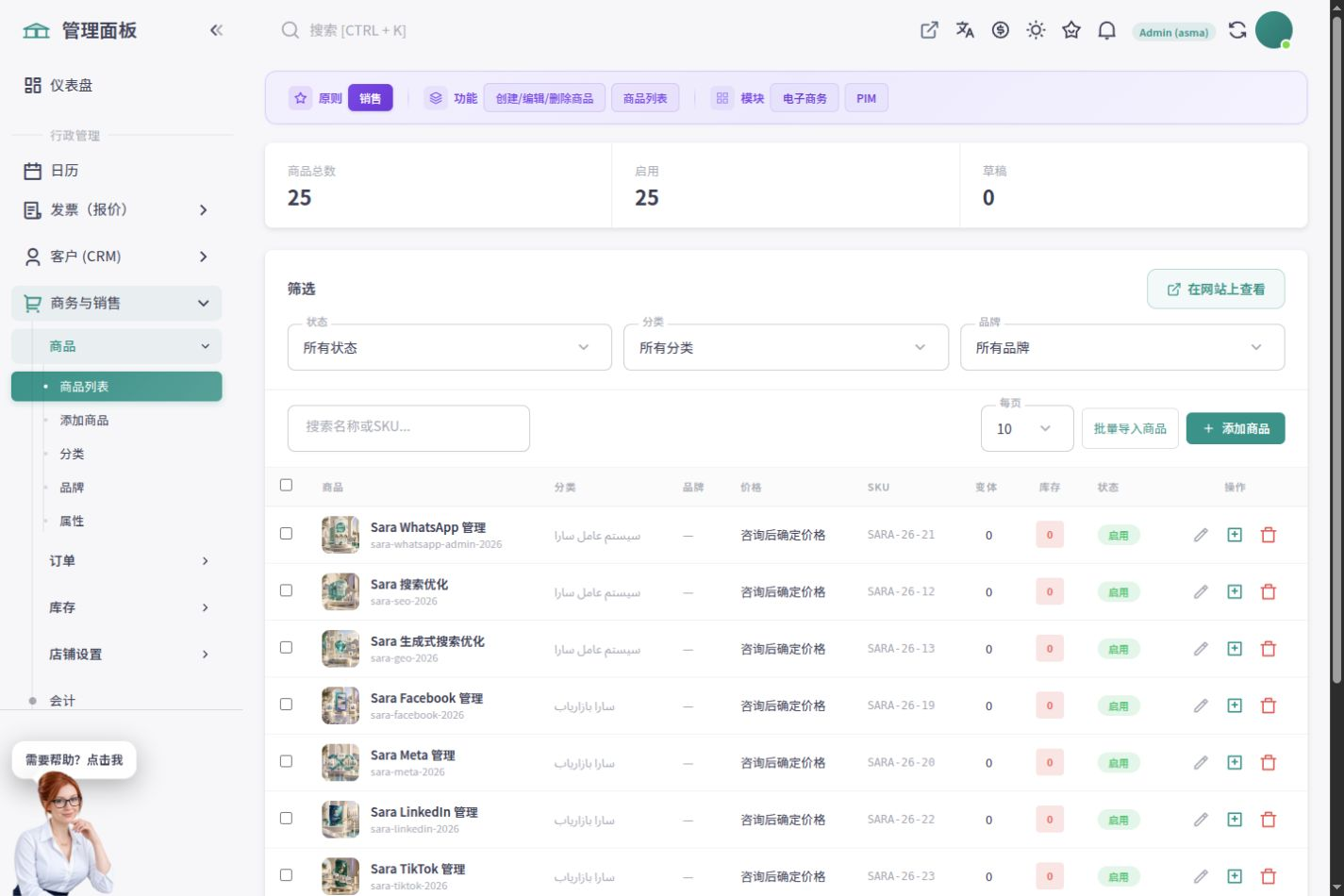Check the Sara 生成式搜索优化 row checkbox
The image size is (1344, 896).
coord(287,647)
